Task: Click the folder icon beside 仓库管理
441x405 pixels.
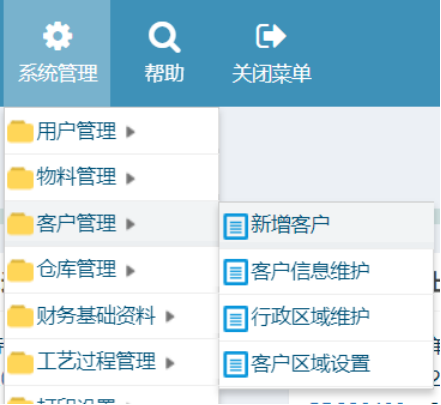Action: (20, 270)
